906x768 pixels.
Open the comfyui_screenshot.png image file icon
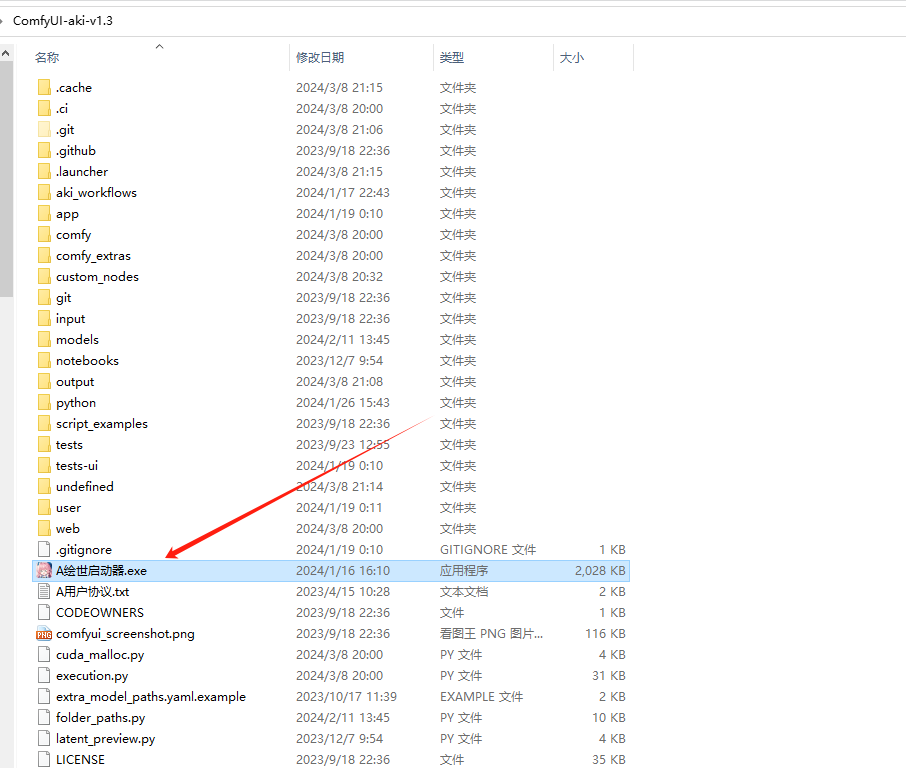tap(44, 633)
